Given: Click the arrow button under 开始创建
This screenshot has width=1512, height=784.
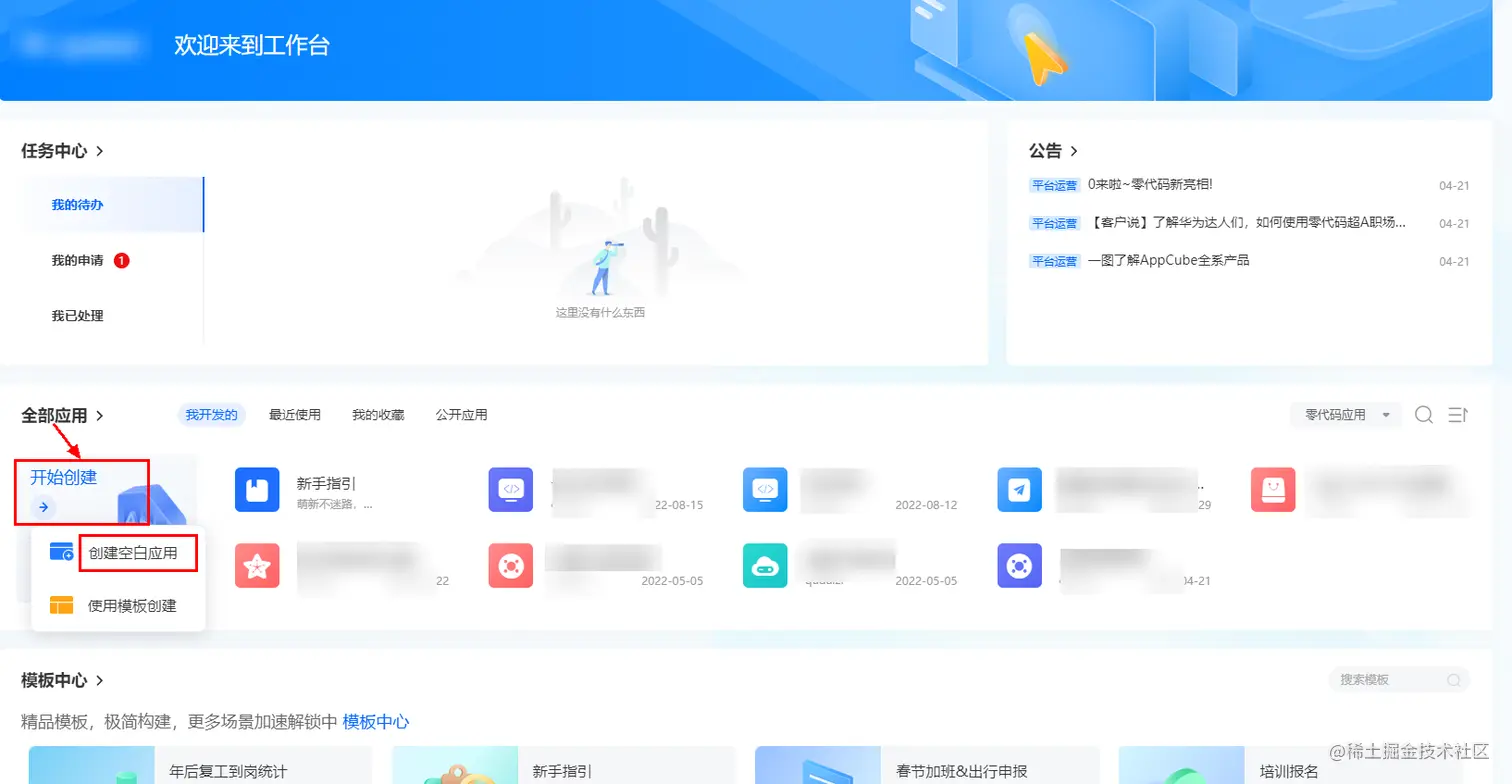Looking at the screenshot, I should pos(43,507).
